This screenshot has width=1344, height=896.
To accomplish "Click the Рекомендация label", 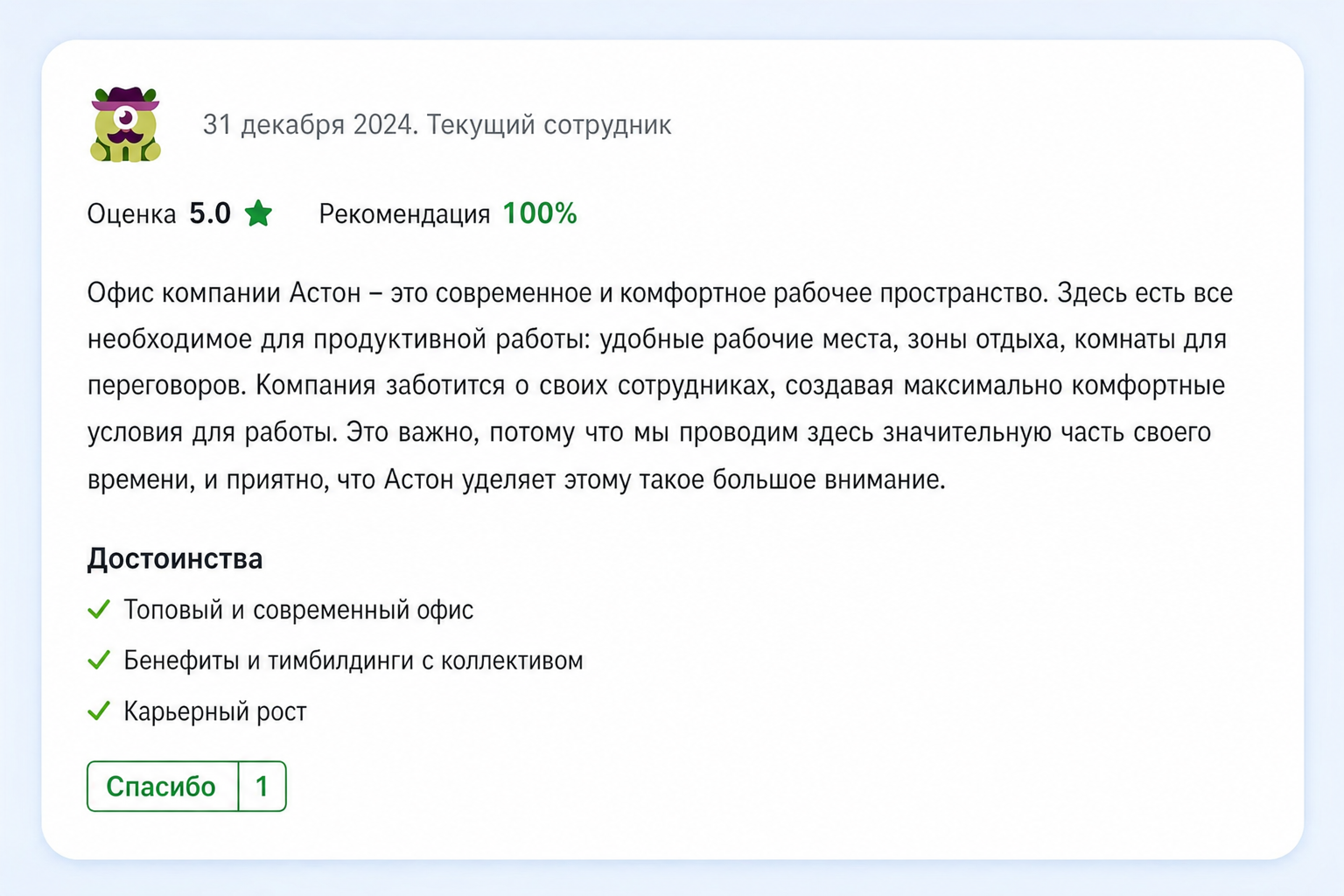I will pyautogui.click(x=404, y=214).
